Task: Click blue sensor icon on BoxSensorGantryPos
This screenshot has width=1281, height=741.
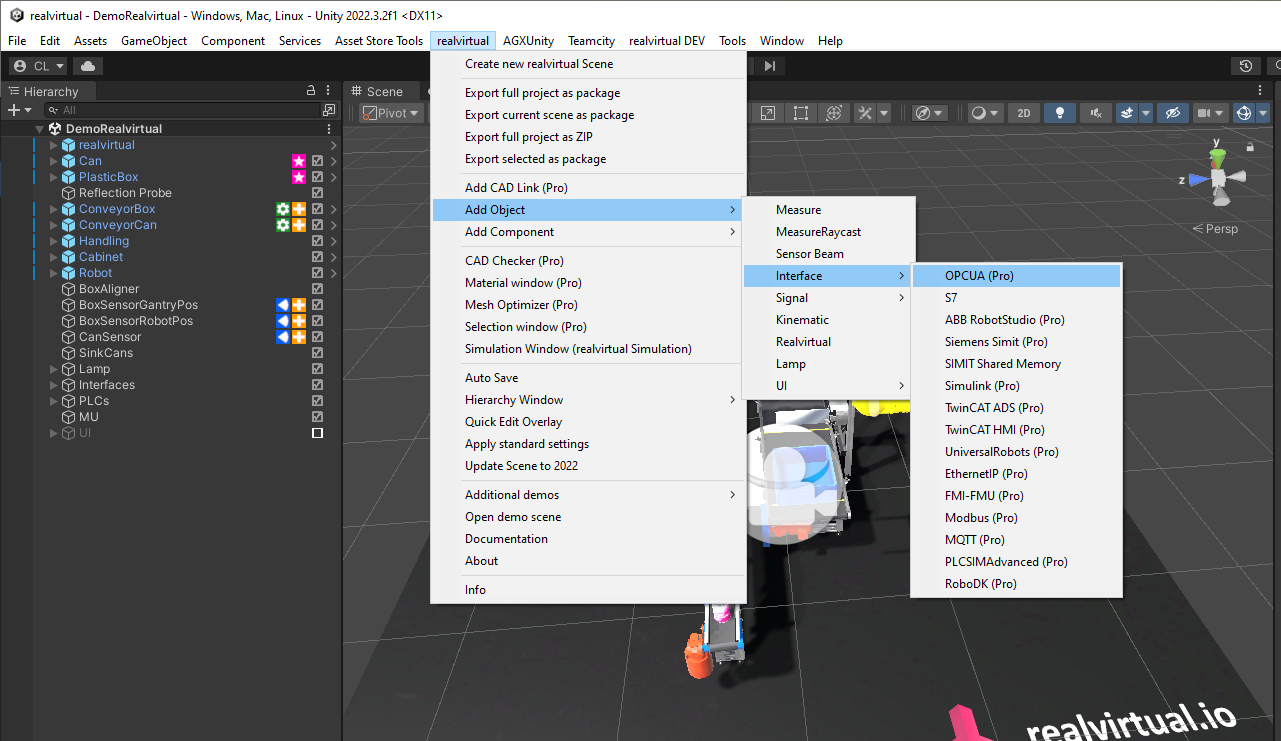Action: [283, 305]
